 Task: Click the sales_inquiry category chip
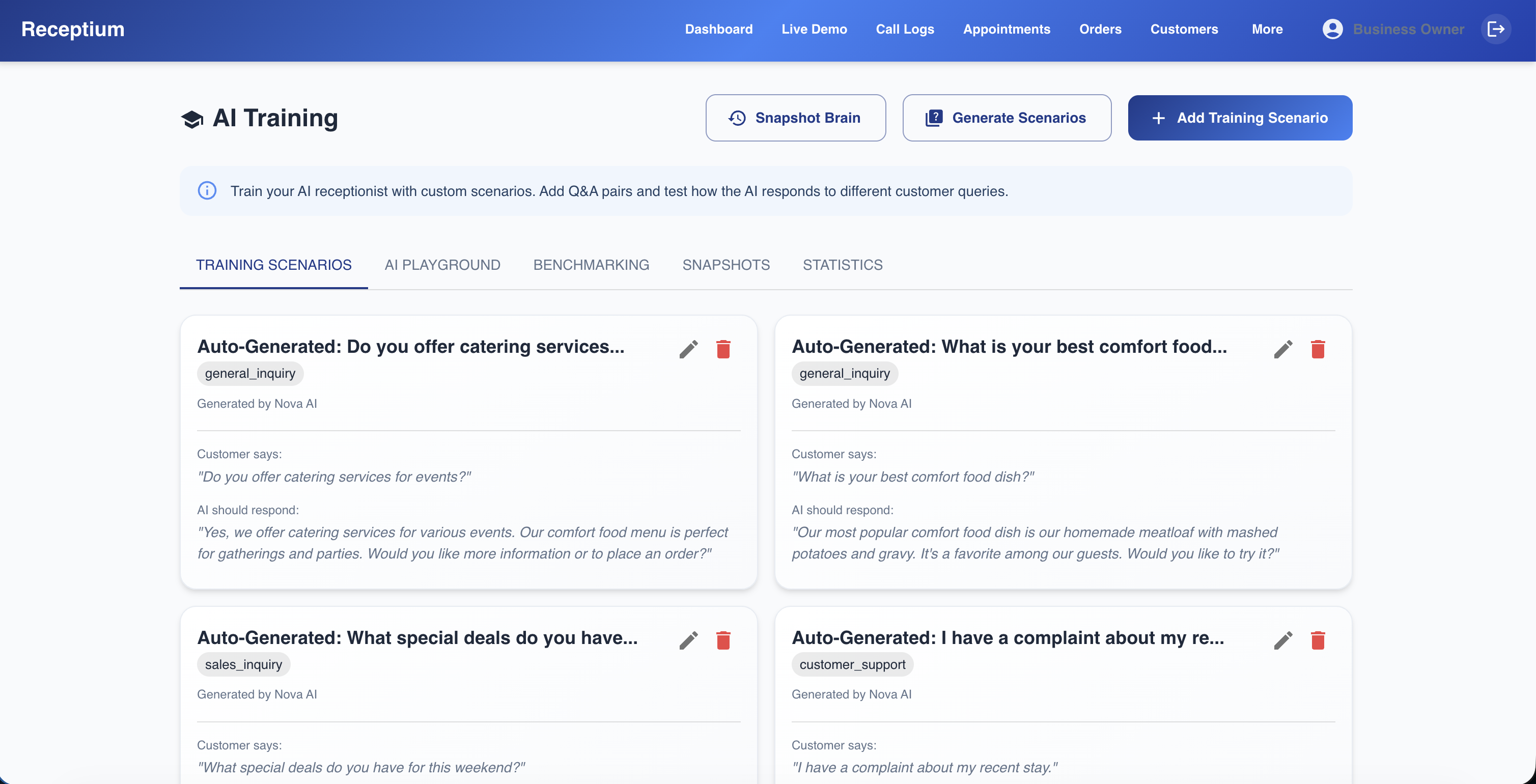pyautogui.click(x=243, y=664)
